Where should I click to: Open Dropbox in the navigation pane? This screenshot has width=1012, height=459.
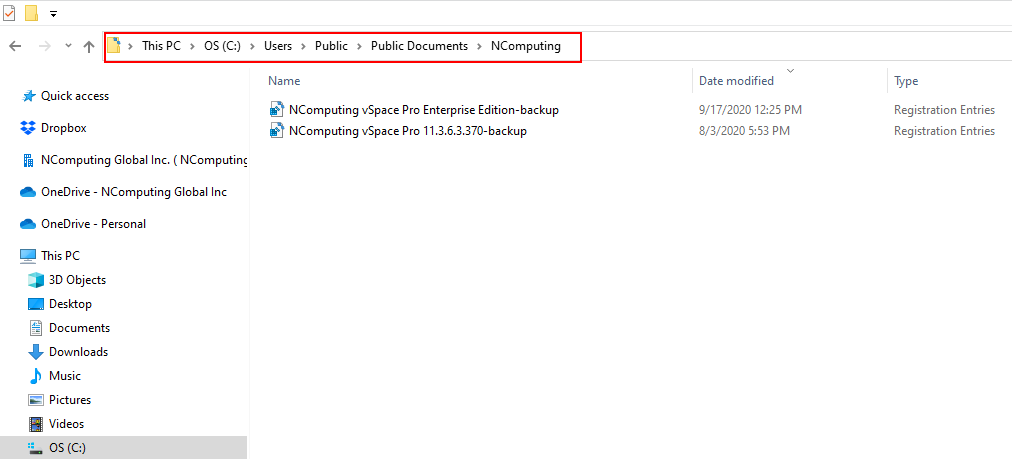[x=63, y=128]
